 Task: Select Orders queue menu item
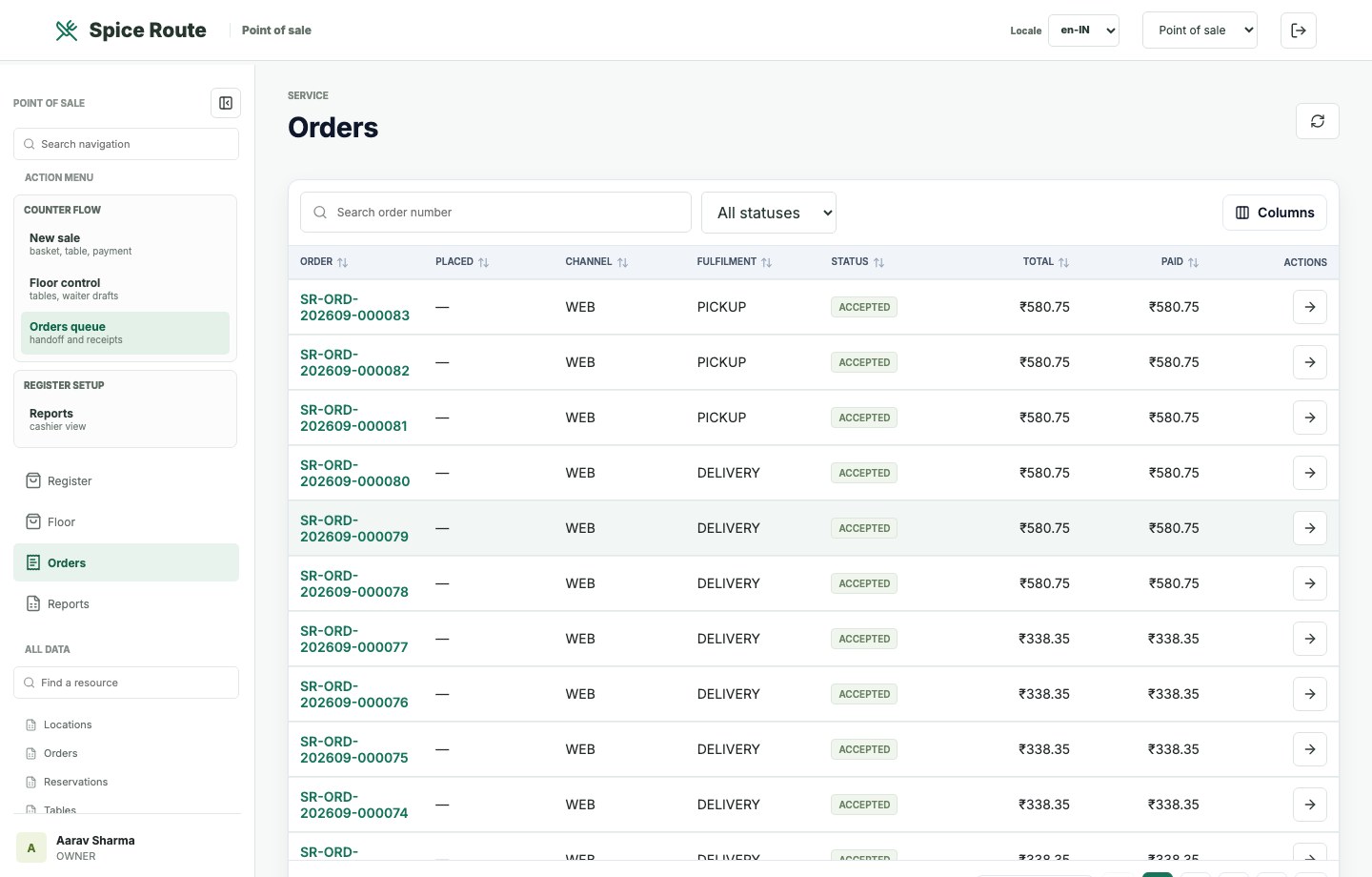(x=125, y=333)
